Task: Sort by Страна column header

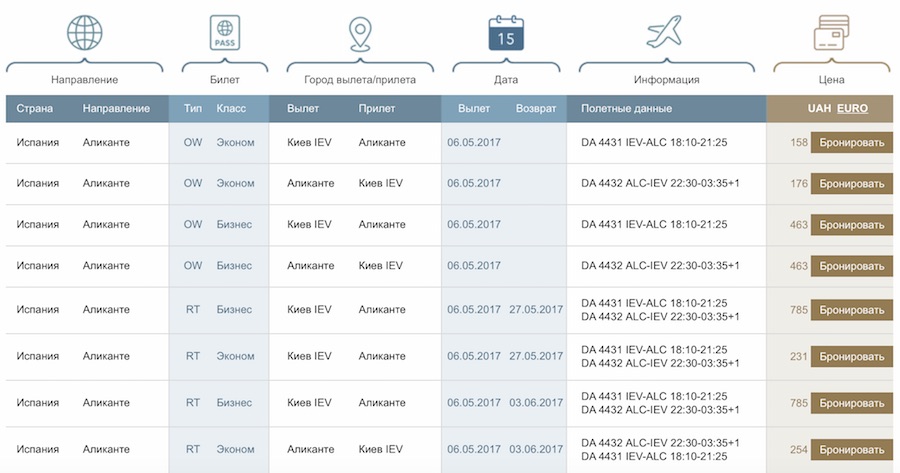Action: 34,108
